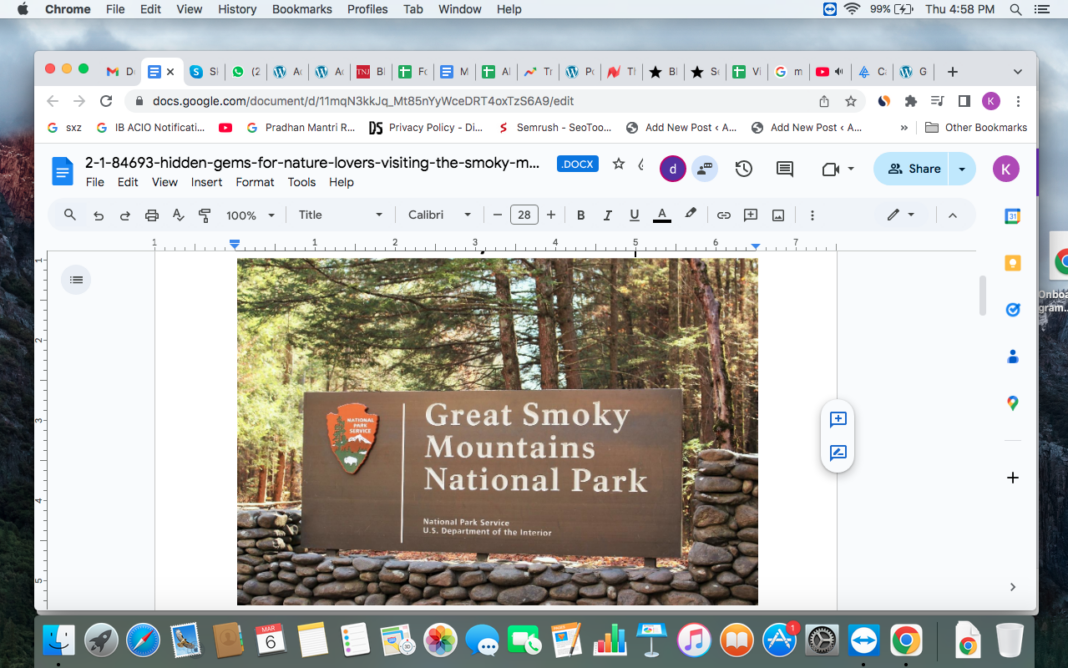Click the print icon in toolbar

[x=152, y=215]
